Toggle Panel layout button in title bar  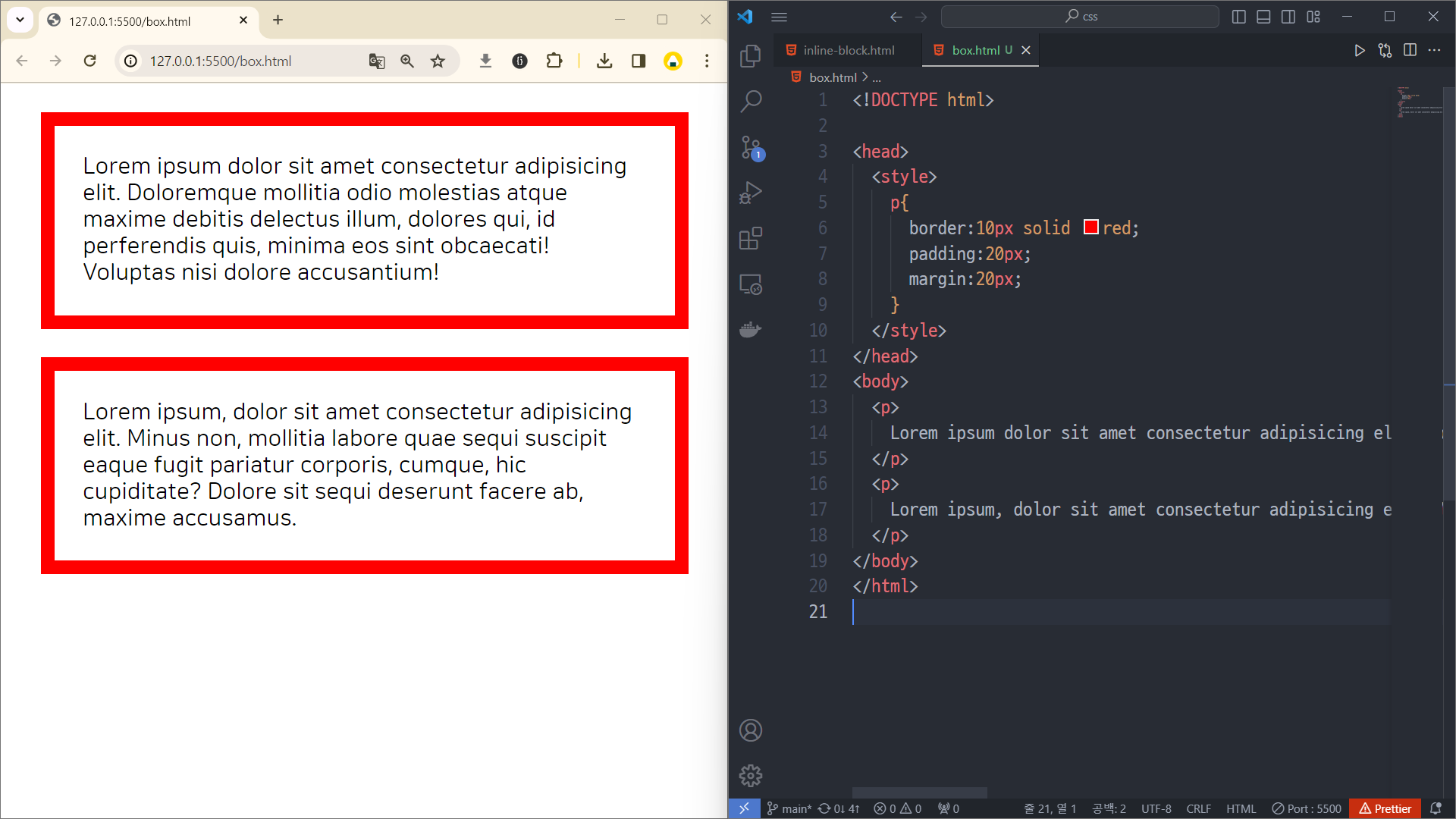click(1263, 17)
